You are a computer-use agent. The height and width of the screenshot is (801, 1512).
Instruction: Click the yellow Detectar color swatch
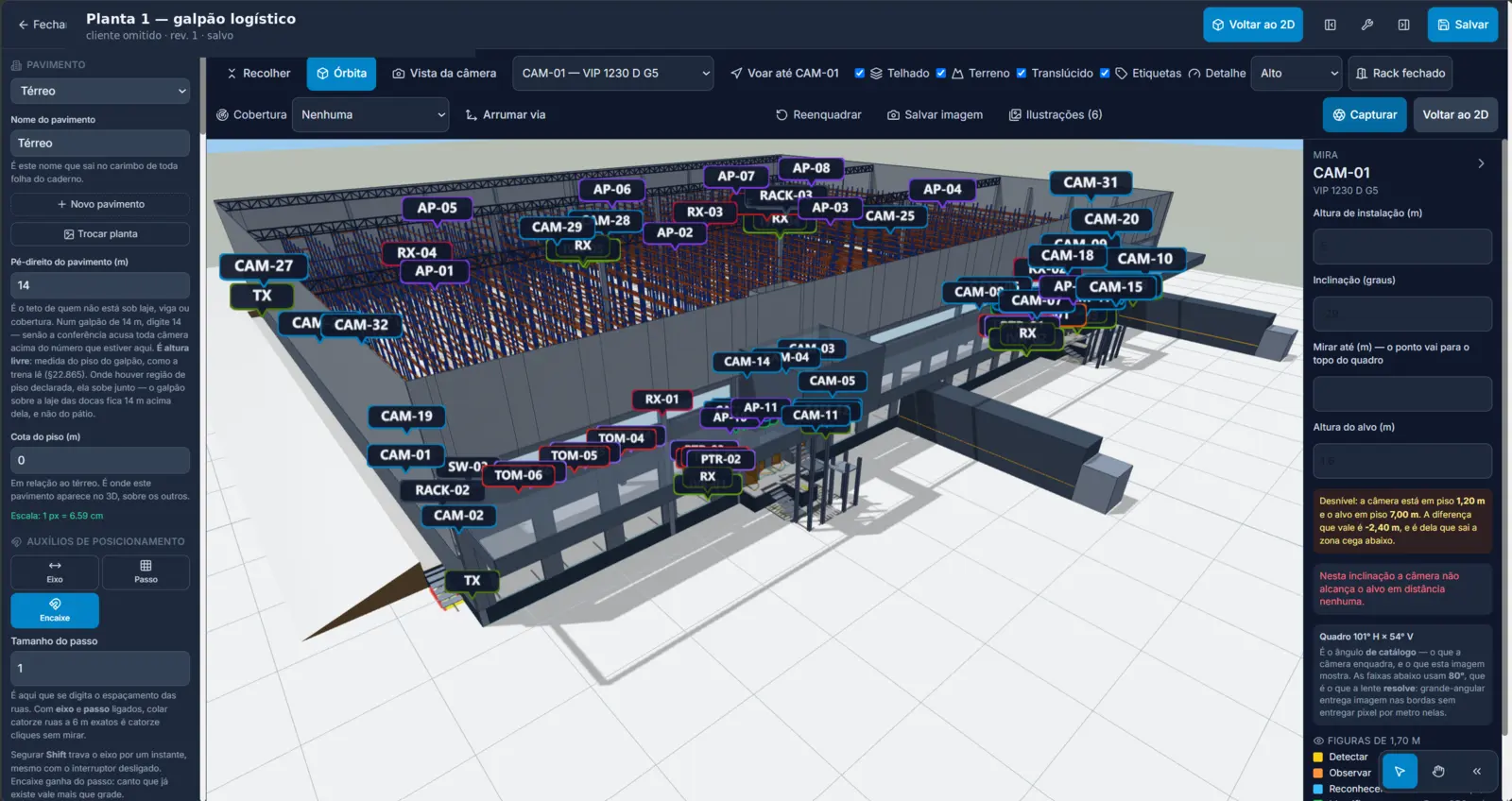1317,757
